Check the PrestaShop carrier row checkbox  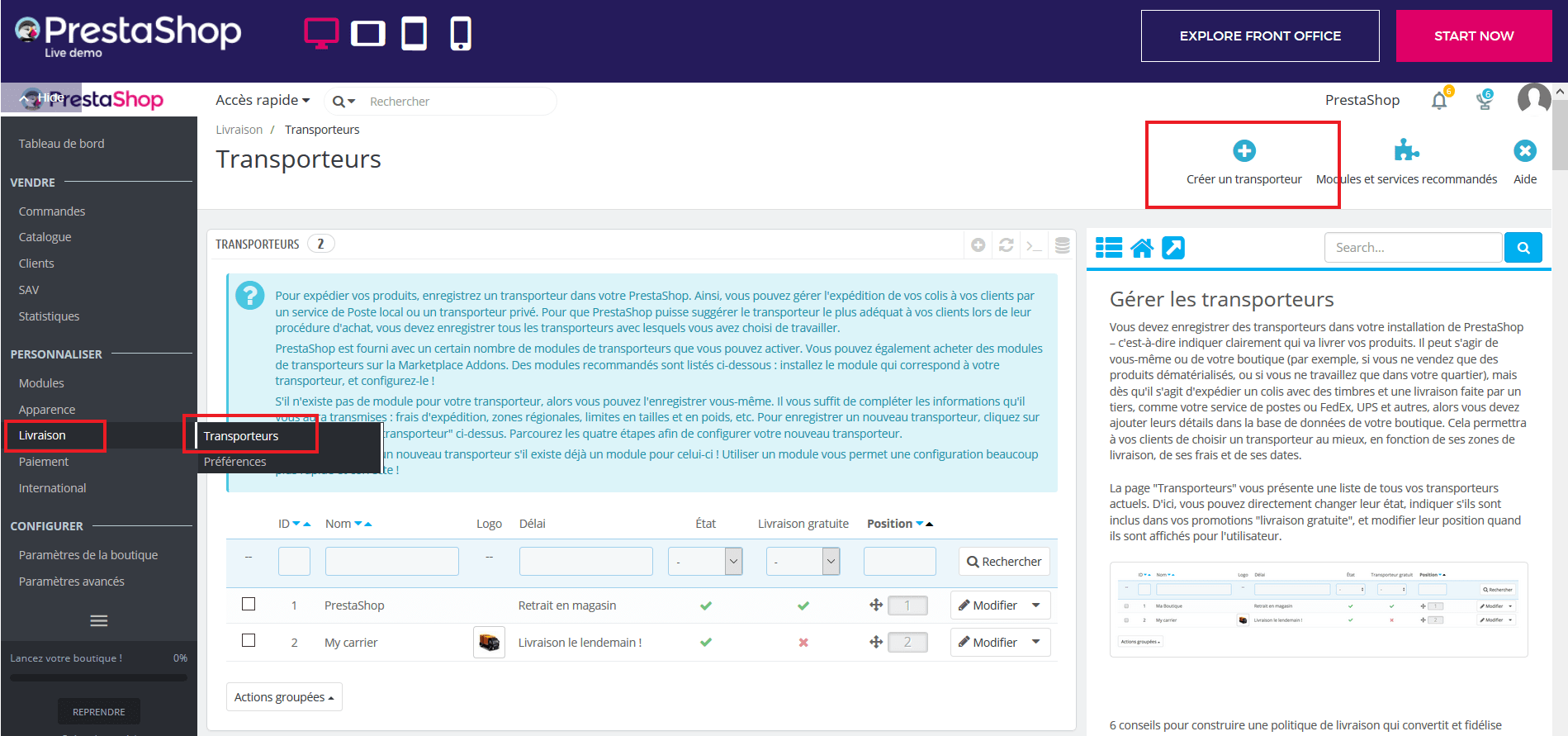(249, 604)
